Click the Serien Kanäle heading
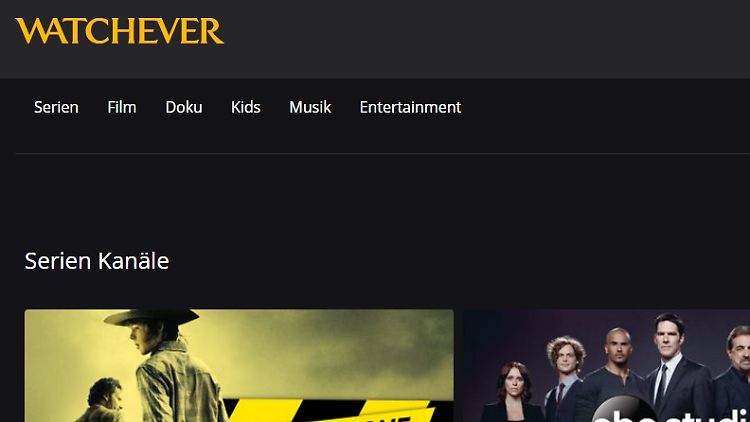Viewport: 750px width, 422px height. coord(97,261)
